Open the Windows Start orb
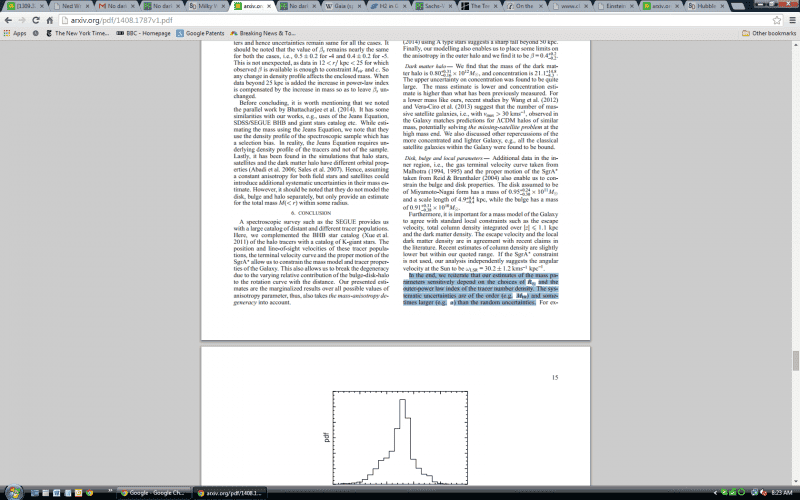 point(13,492)
